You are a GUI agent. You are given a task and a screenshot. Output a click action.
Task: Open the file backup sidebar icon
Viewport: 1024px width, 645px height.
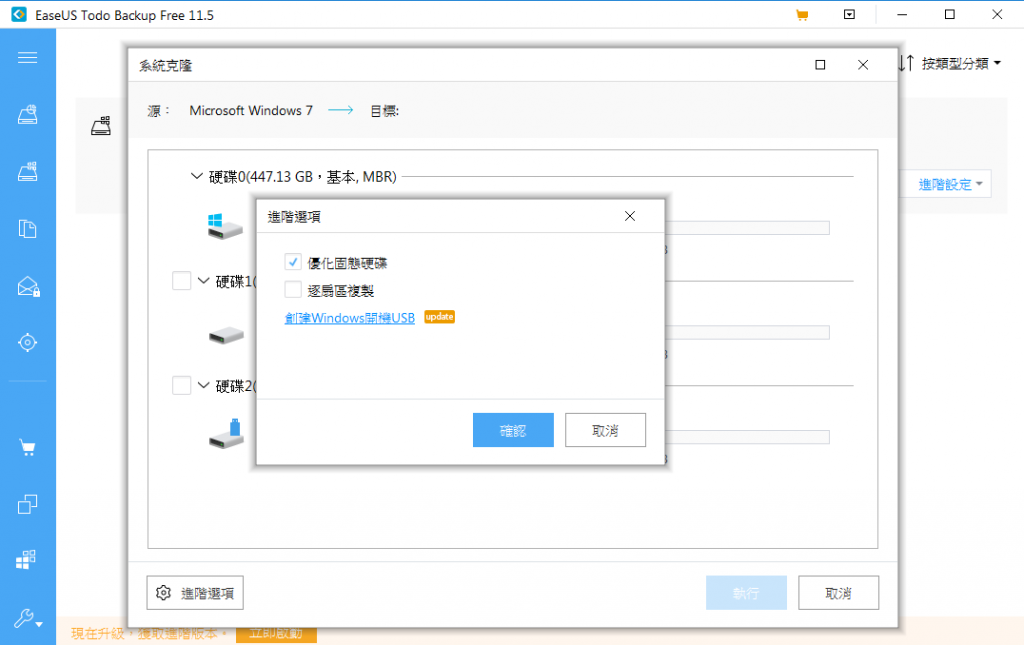pyautogui.click(x=27, y=228)
